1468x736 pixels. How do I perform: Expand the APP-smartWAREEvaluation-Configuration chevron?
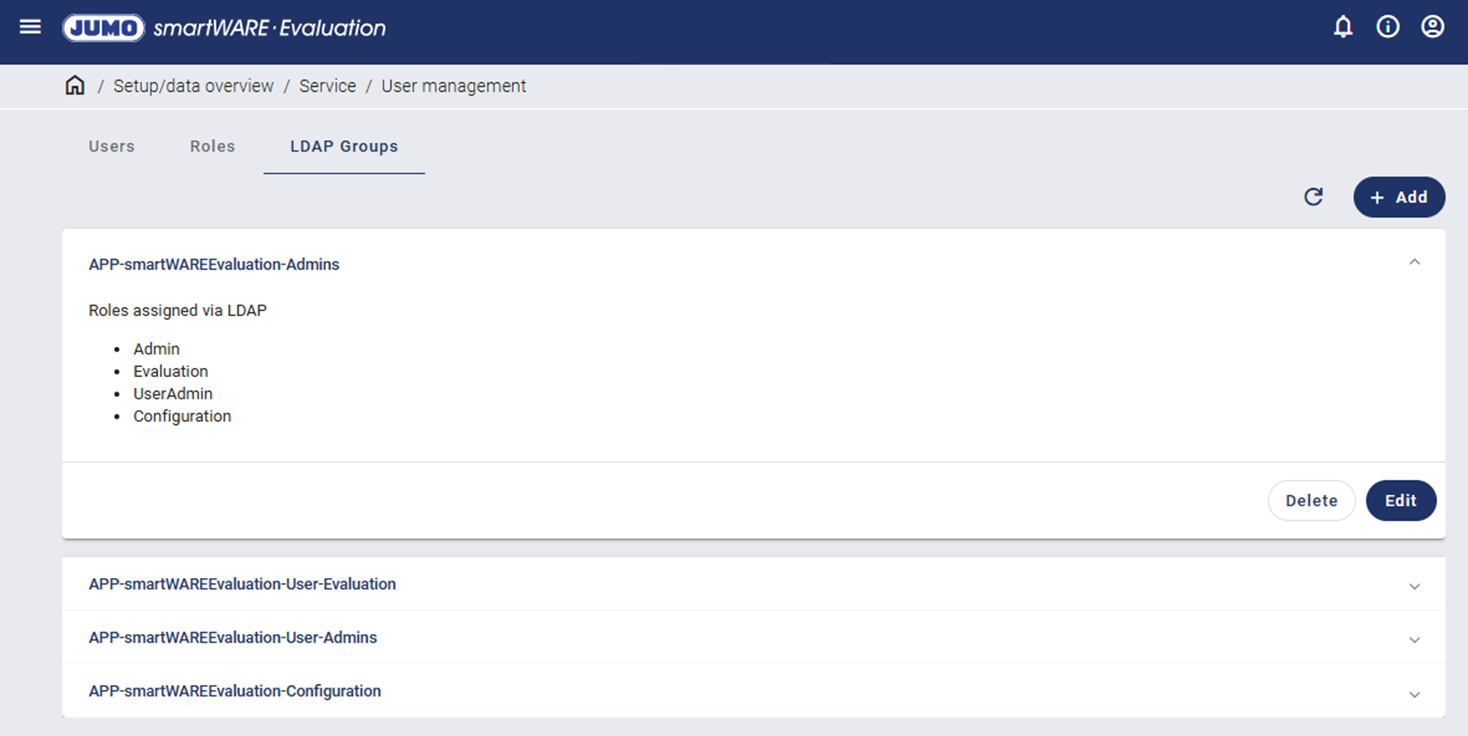click(x=1414, y=694)
